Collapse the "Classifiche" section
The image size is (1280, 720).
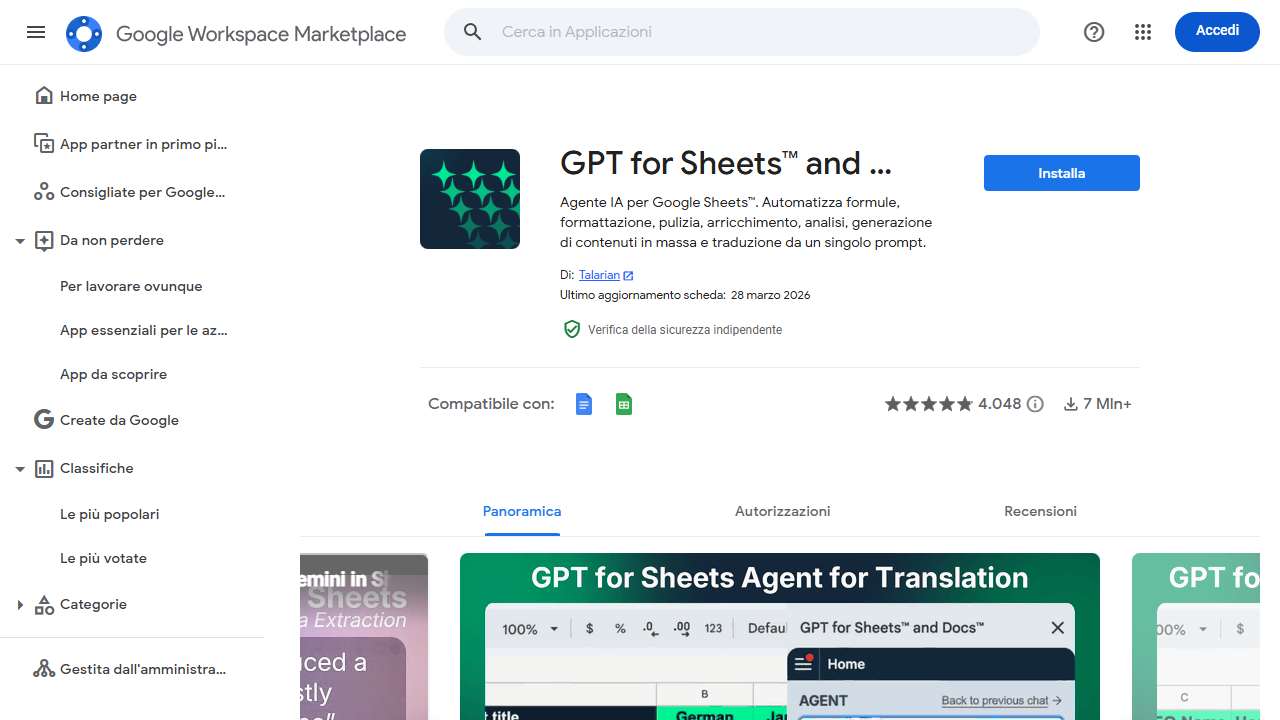[x=20, y=468]
